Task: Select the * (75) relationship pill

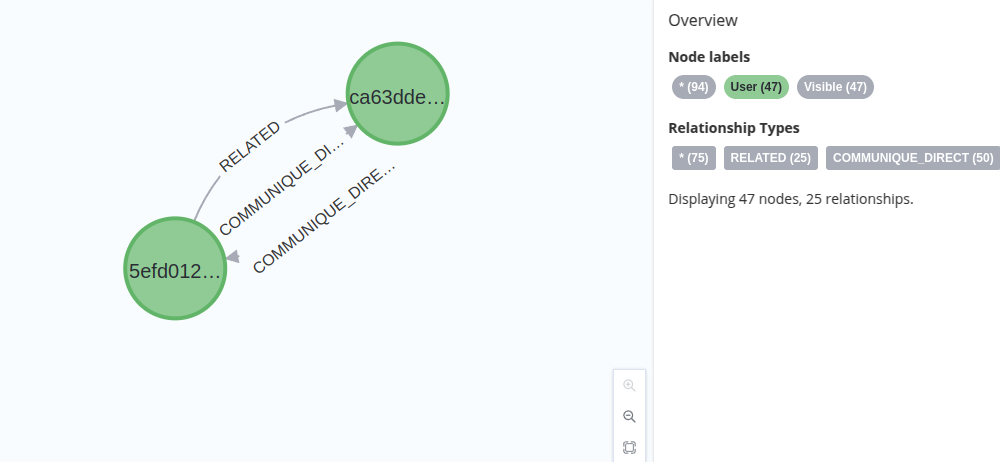Action: point(694,158)
